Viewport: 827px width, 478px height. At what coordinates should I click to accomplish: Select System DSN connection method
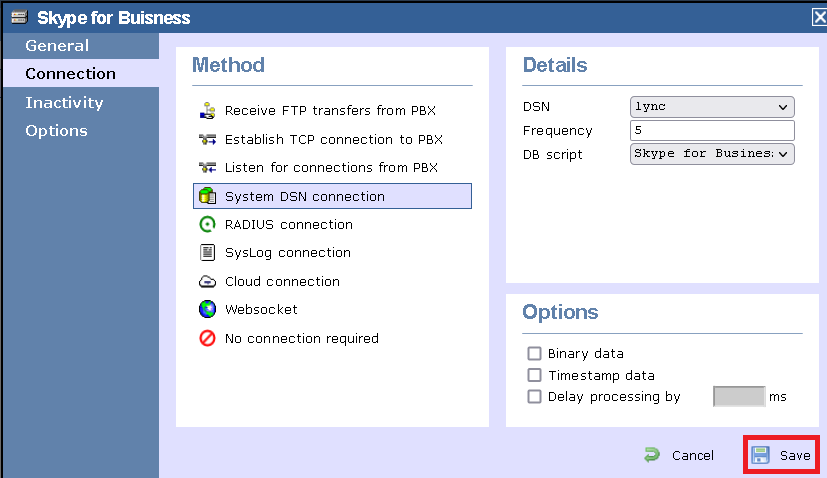[x=332, y=196]
